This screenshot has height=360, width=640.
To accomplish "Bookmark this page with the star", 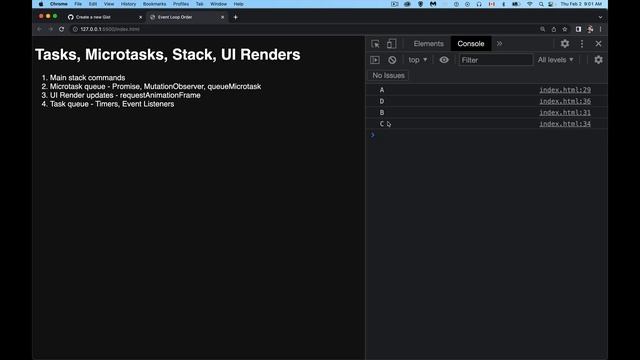I will [x=564, y=29].
